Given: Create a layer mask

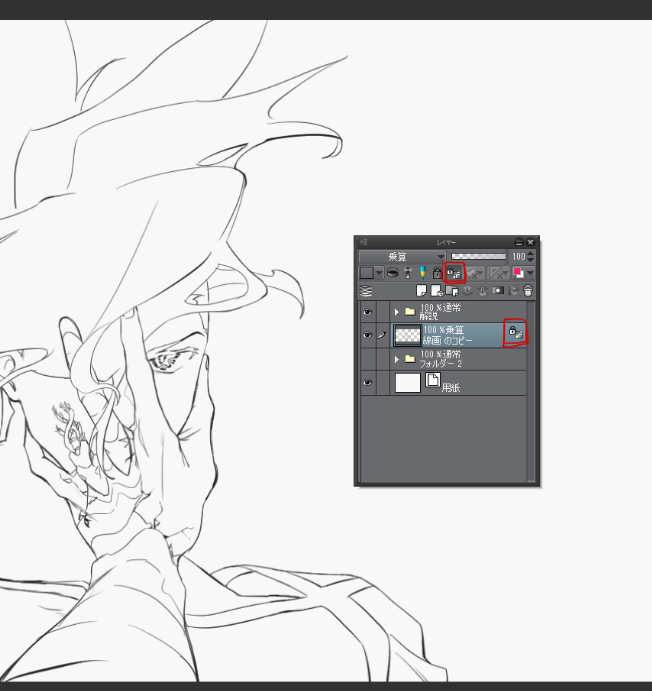Looking at the screenshot, I should point(497,291).
